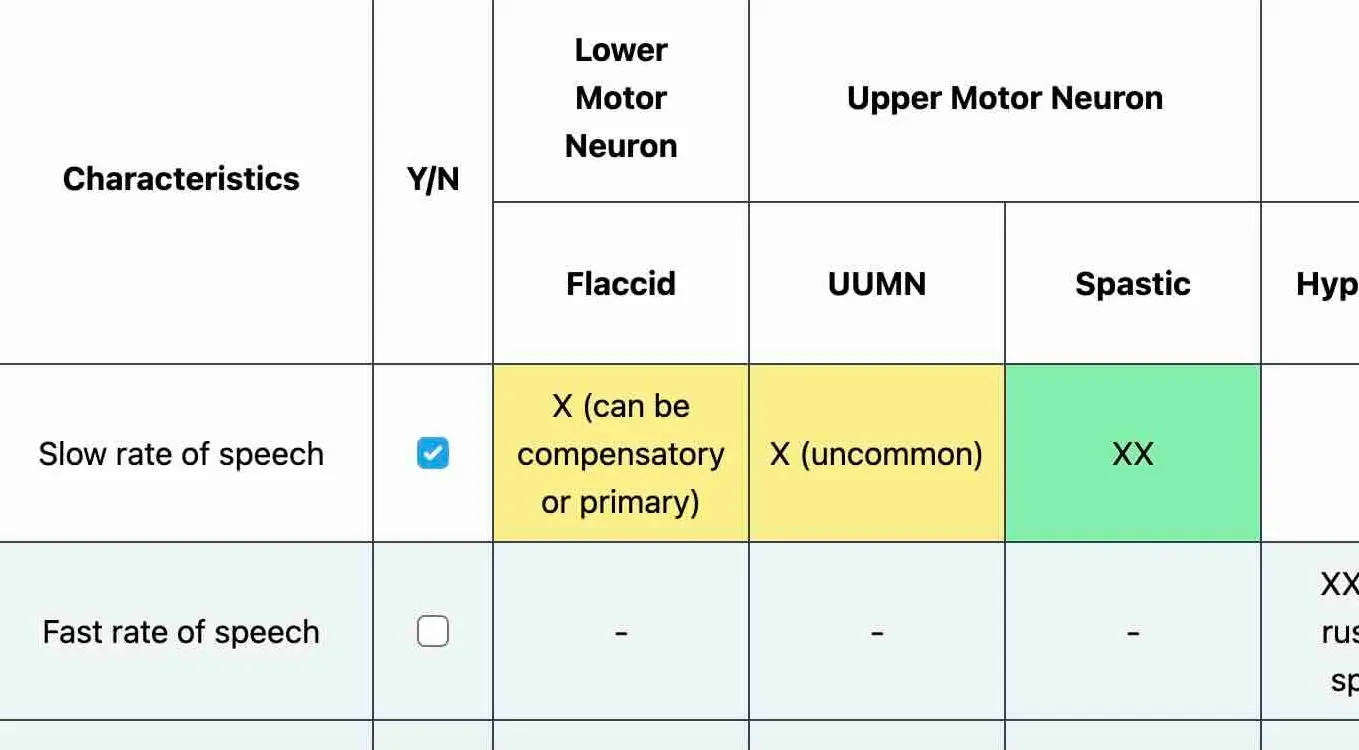Click the Spastic subheader cell
The image size is (1359, 750).
coord(1133,284)
